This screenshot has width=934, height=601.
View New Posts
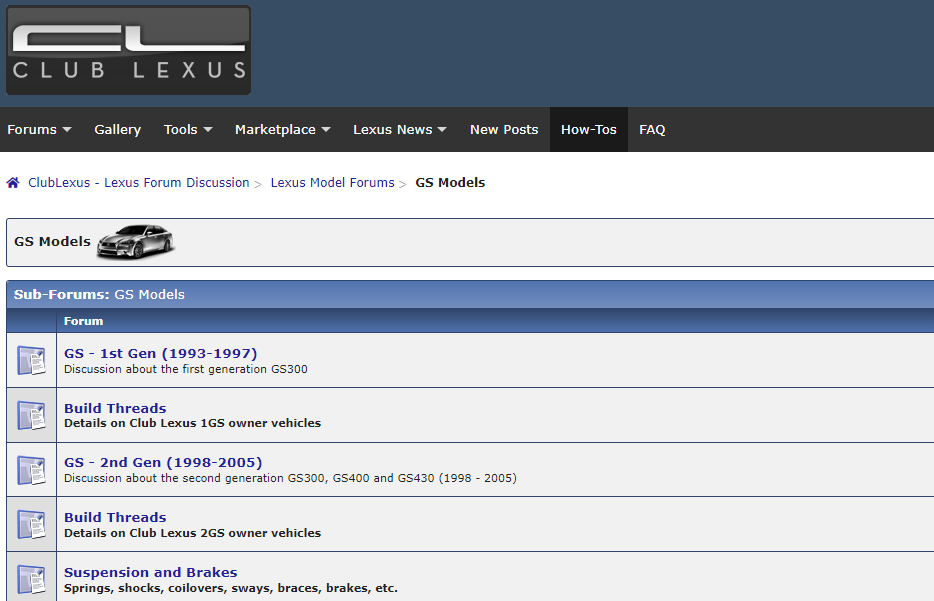pos(504,129)
